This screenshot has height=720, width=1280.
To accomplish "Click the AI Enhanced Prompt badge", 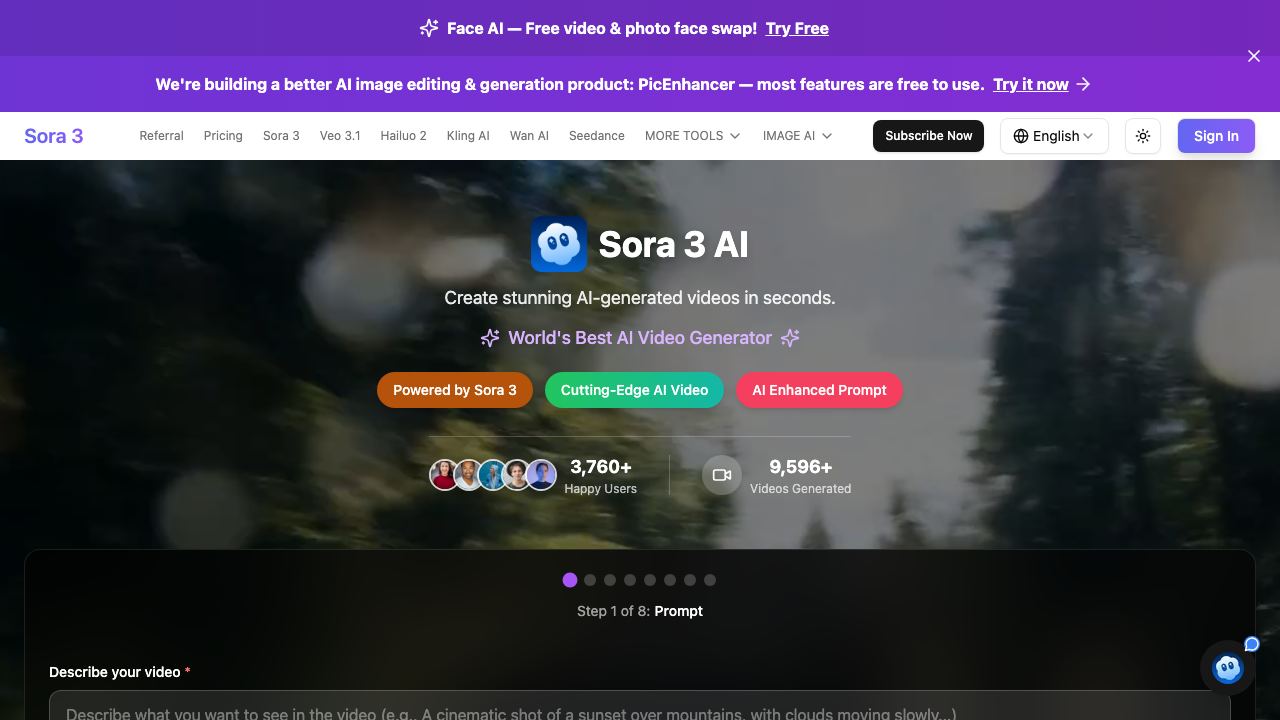I will click(x=819, y=390).
